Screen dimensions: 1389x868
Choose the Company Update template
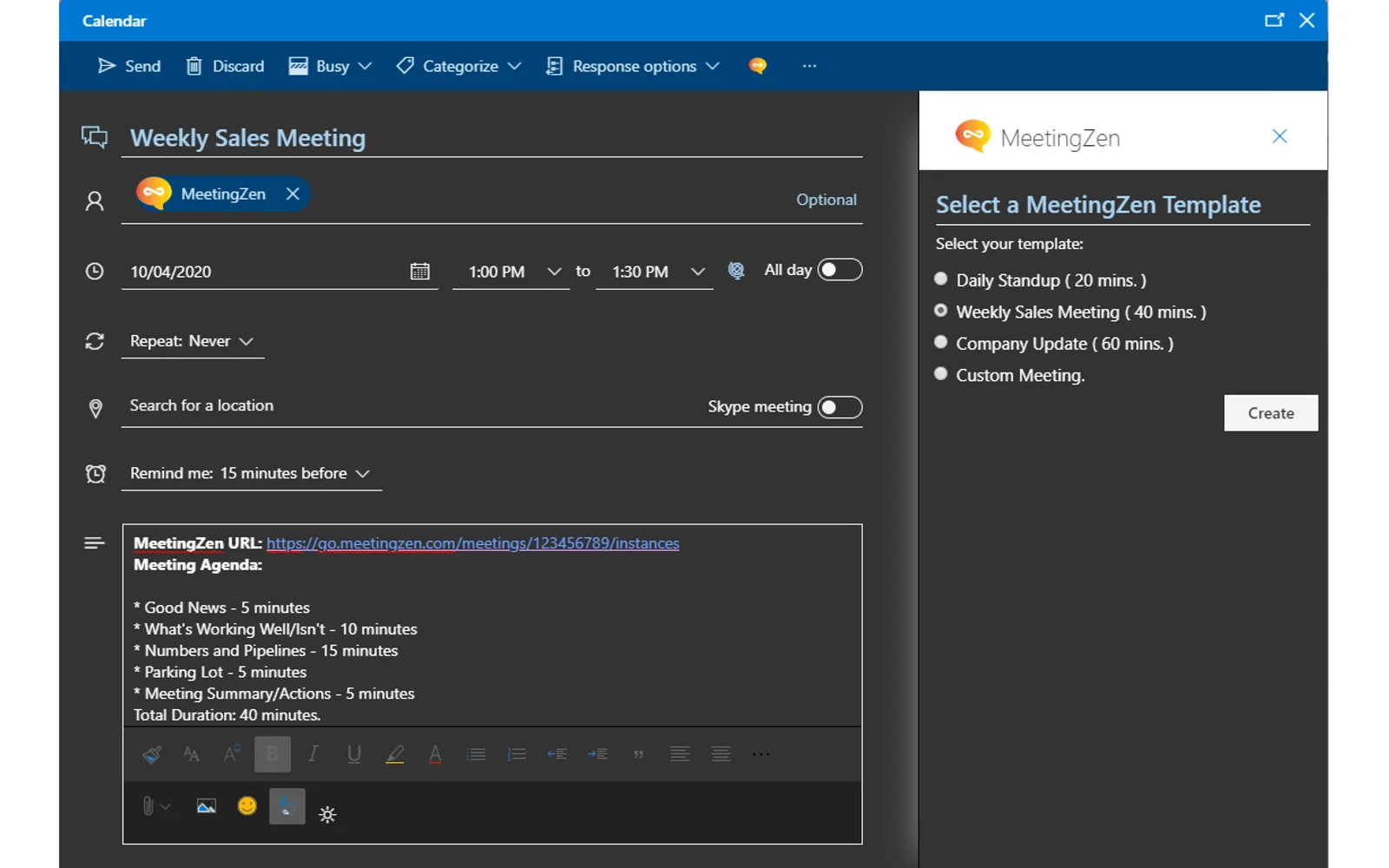[941, 342]
